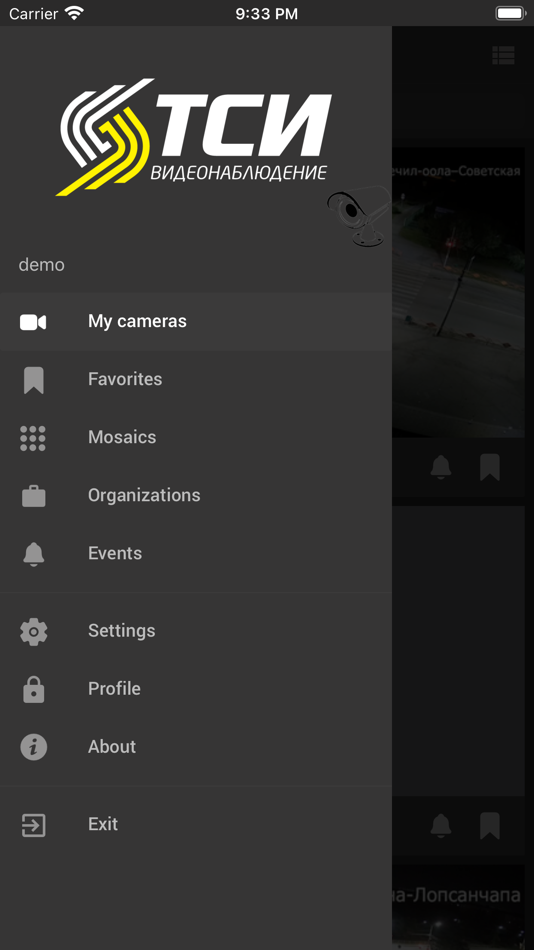Tap the info circle About icon
The width and height of the screenshot is (534, 950).
pos(33,747)
